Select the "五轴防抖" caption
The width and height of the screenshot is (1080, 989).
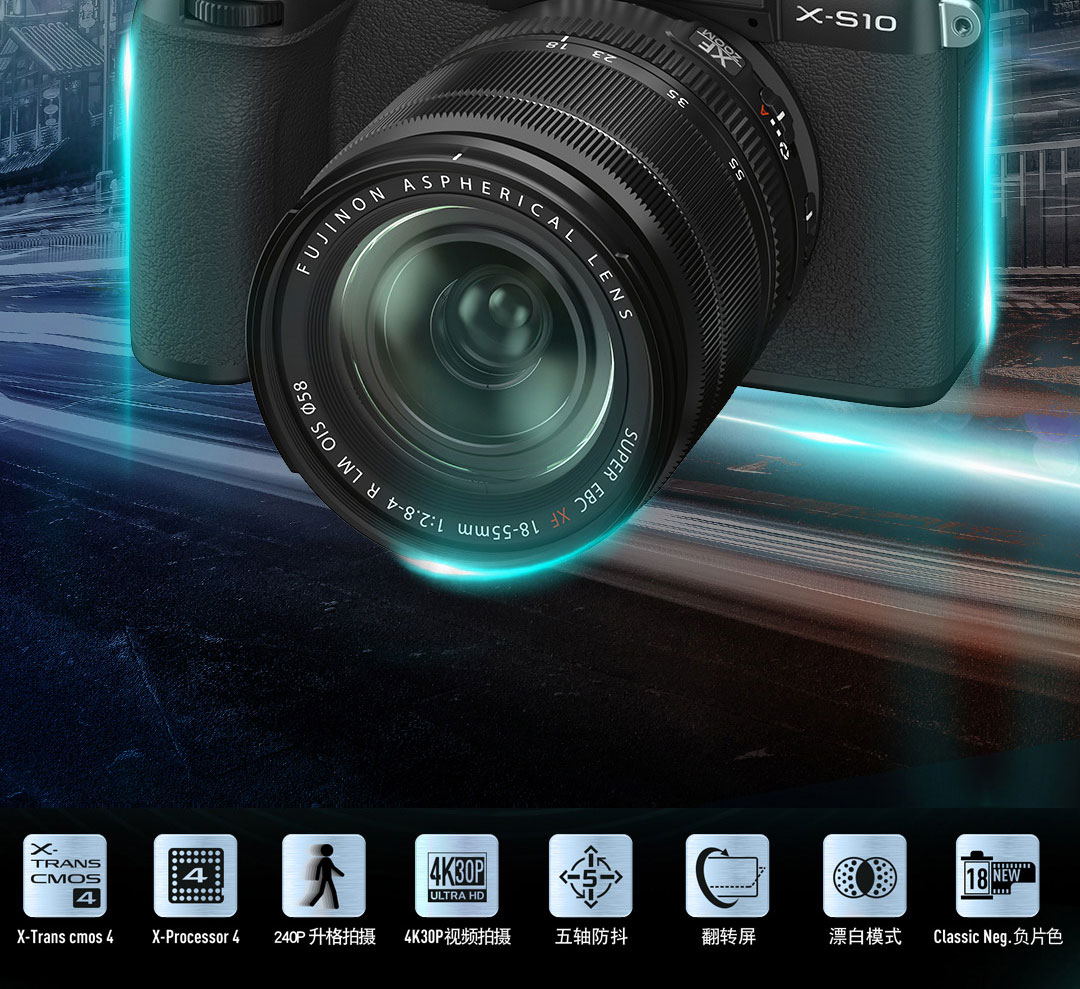(591, 937)
